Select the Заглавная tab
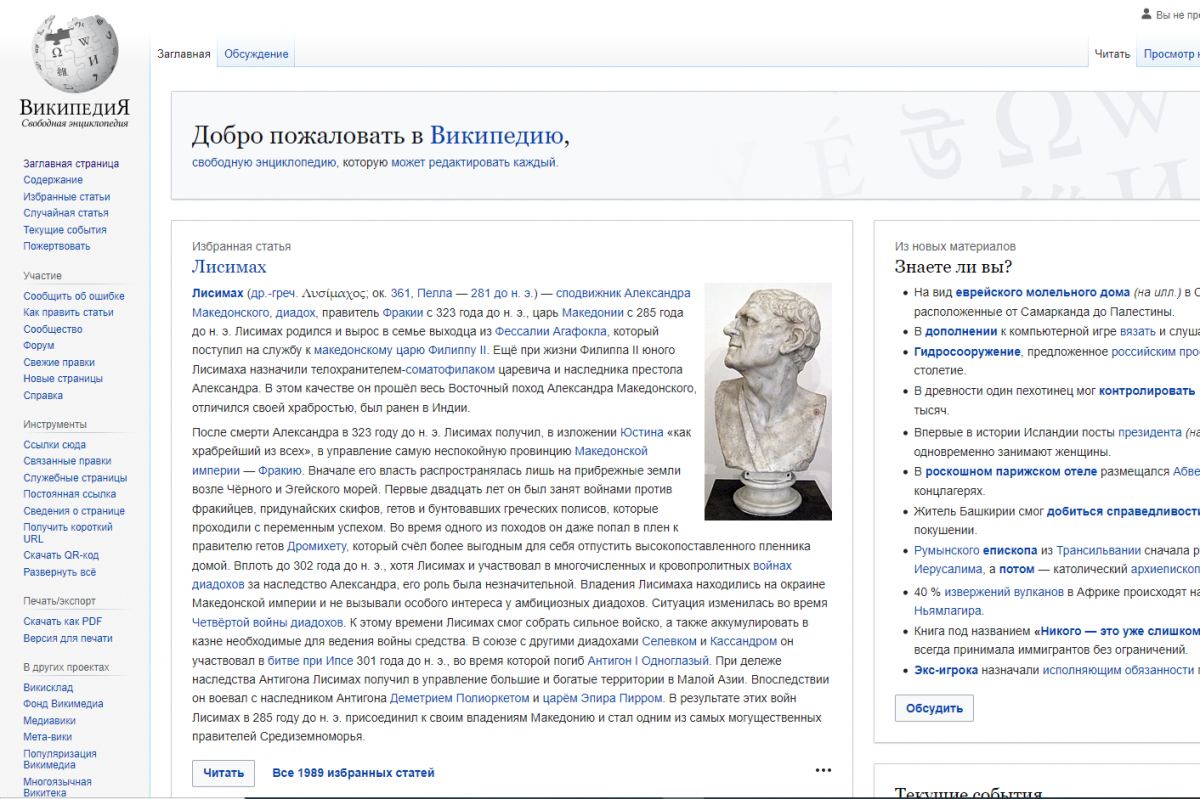1200x799 pixels. [184, 54]
